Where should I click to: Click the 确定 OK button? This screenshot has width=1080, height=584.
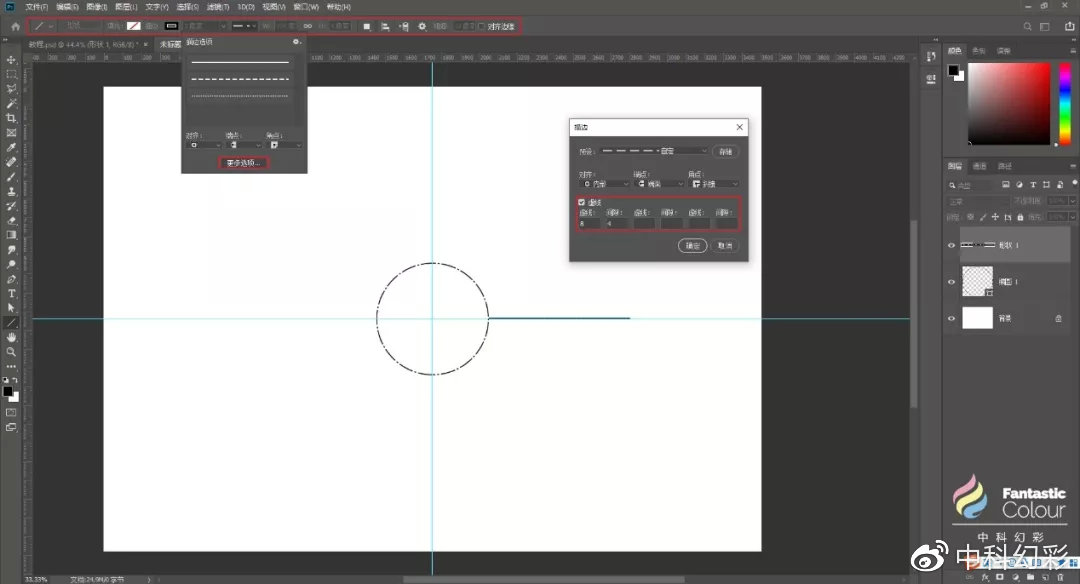692,246
